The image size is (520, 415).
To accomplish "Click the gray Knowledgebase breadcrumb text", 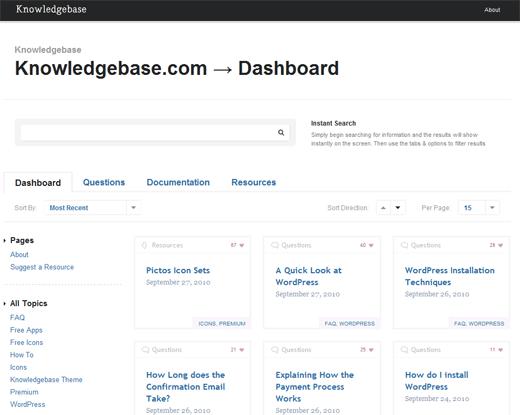I will 48,50.
